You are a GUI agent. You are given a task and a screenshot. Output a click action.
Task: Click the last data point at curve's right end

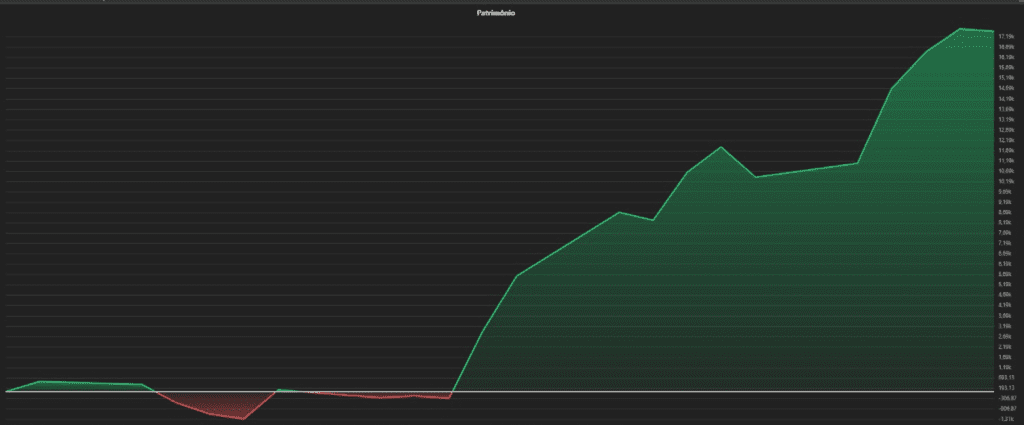point(992,32)
